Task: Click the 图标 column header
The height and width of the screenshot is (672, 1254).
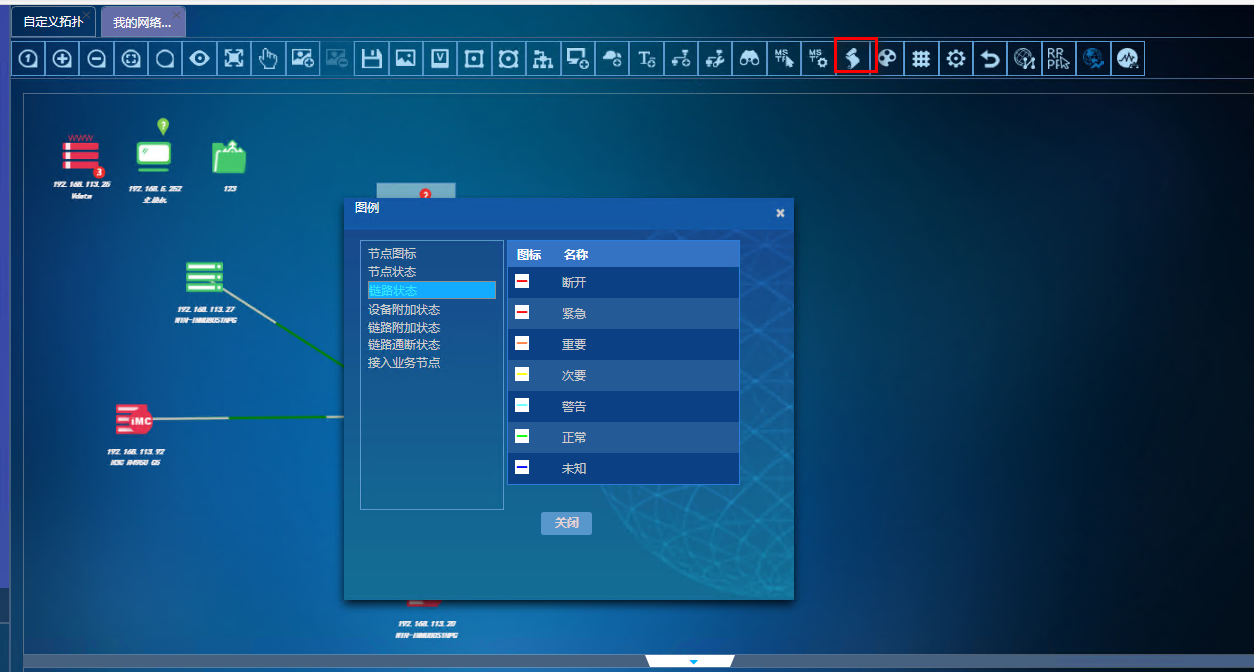Action: [529, 254]
